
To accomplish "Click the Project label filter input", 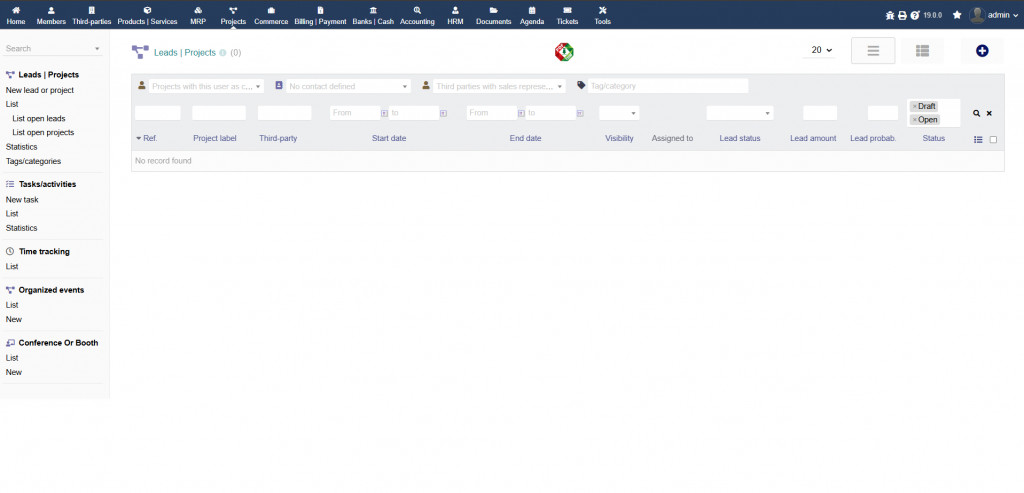I will [x=219, y=113].
